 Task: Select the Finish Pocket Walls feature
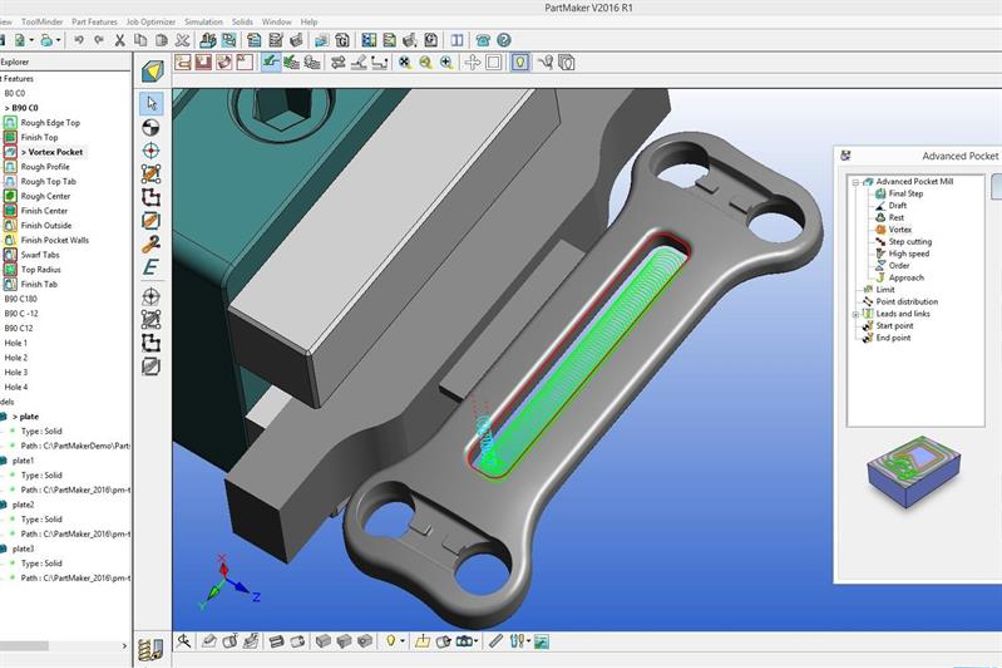coord(55,240)
